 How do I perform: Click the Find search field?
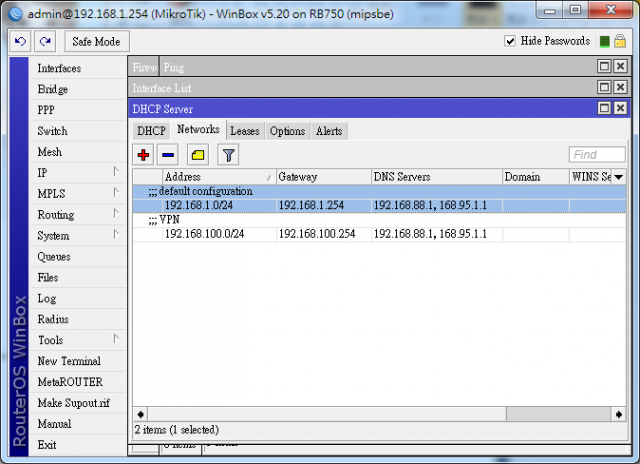[x=597, y=155]
